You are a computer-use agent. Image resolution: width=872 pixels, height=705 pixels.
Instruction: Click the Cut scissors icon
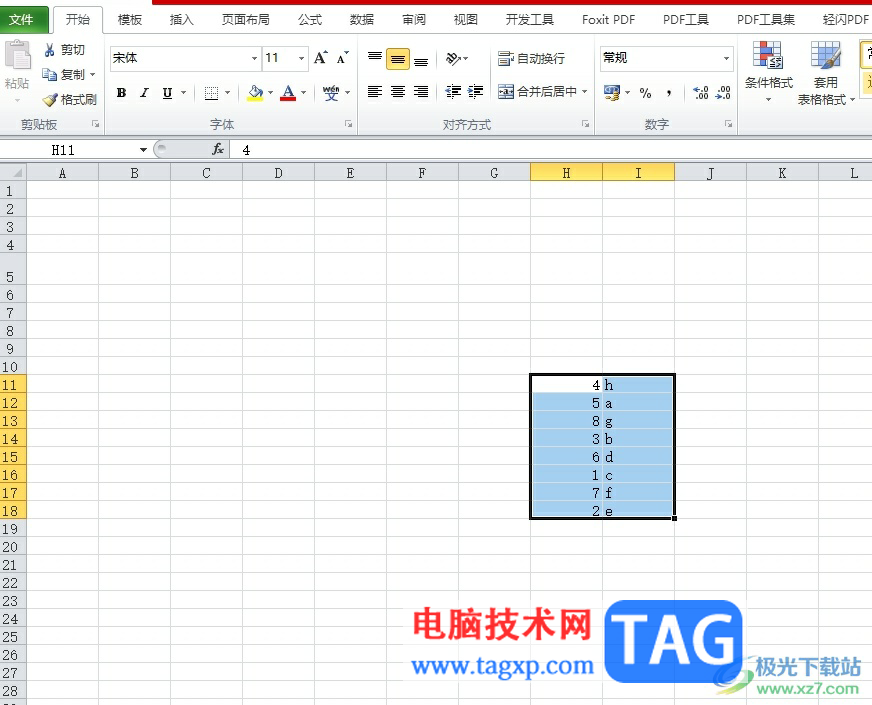[x=49, y=50]
